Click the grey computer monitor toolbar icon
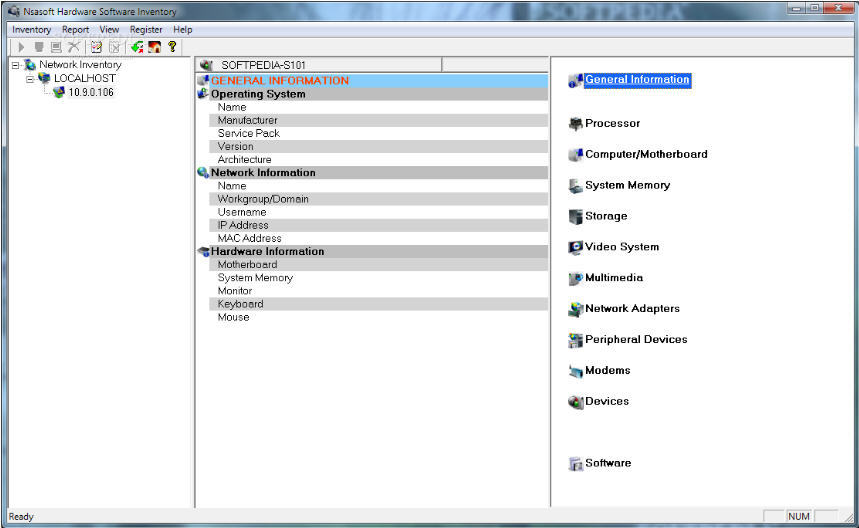Viewport: 859px width, 528px height. [56, 47]
